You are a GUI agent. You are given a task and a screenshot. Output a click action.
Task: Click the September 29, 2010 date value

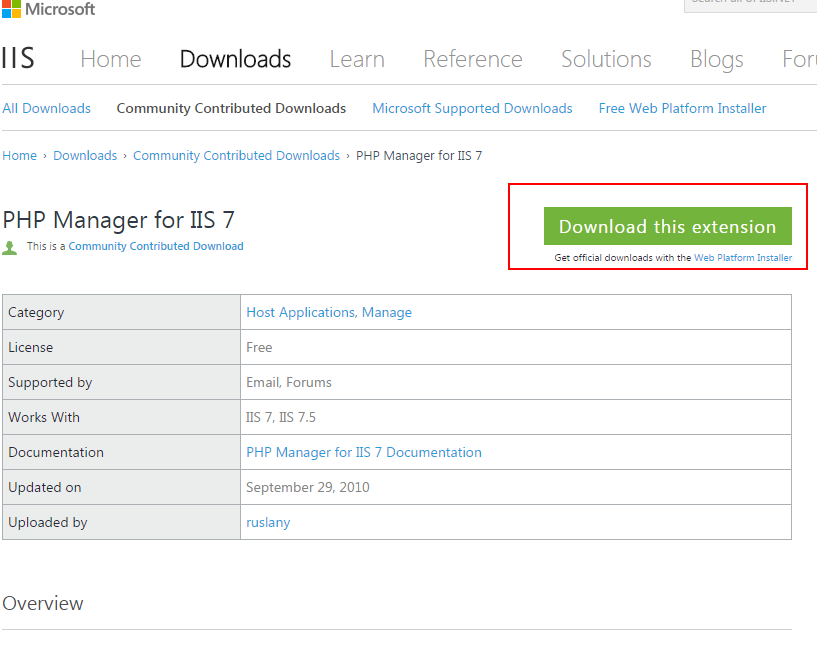[x=307, y=488]
